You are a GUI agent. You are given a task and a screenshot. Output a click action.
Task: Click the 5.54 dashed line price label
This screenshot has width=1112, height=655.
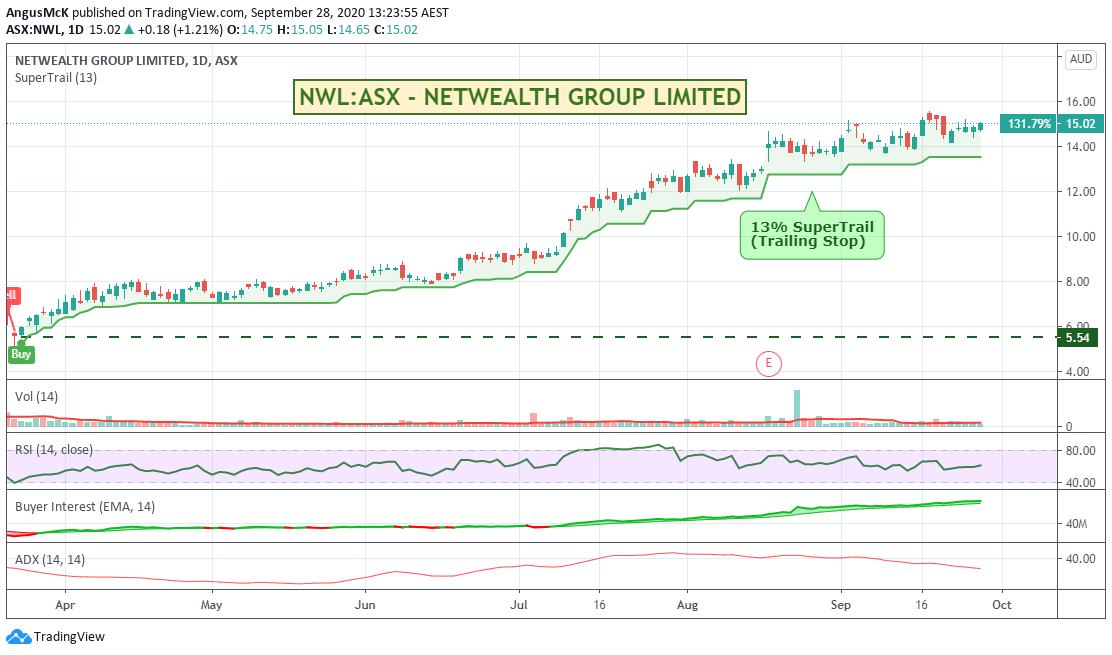[x=1077, y=337]
